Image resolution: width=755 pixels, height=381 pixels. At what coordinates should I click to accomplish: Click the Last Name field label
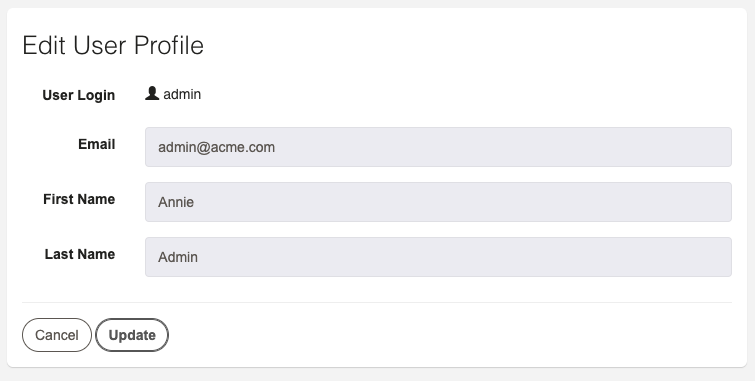point(80,254)
